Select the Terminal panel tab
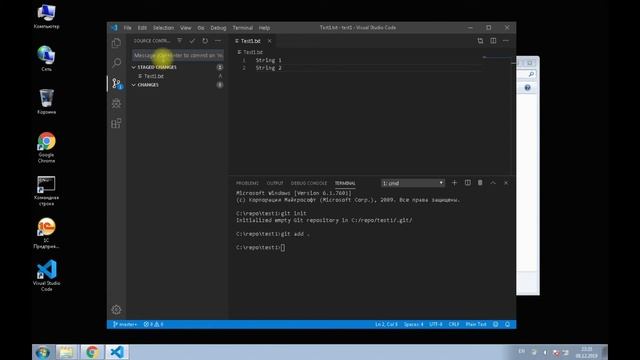Viewport: 640px width, 360px height. click(x=345, y=183)
